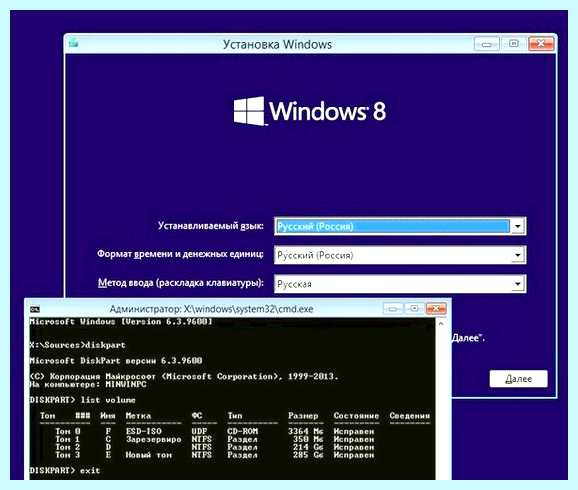Click the Устанавливаемый язык label
Viewport: 578px width, 490px height.
[x=210, y=226]
